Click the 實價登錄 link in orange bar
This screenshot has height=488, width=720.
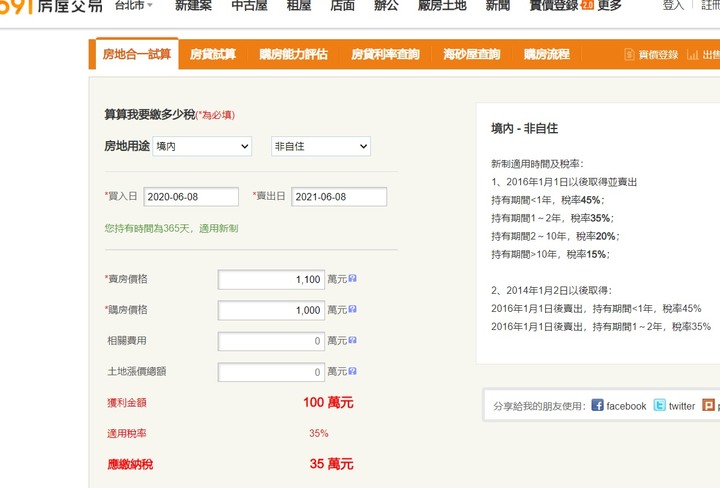[658, 55]
